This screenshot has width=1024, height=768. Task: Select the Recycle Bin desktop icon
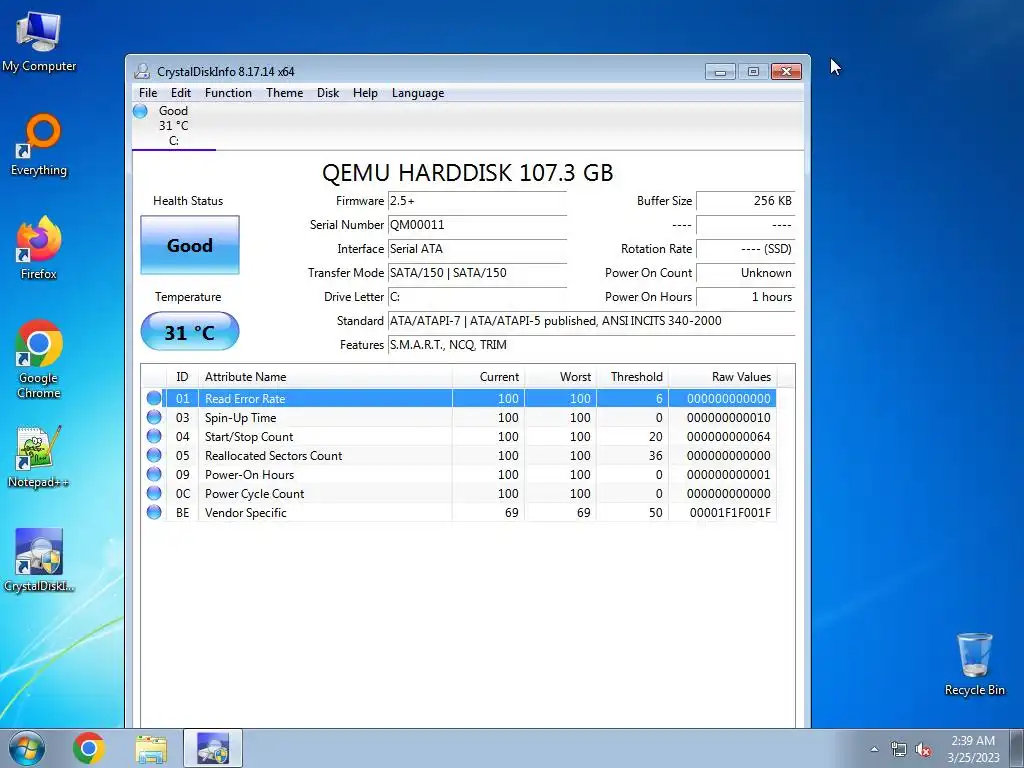[x=974, y=664]
